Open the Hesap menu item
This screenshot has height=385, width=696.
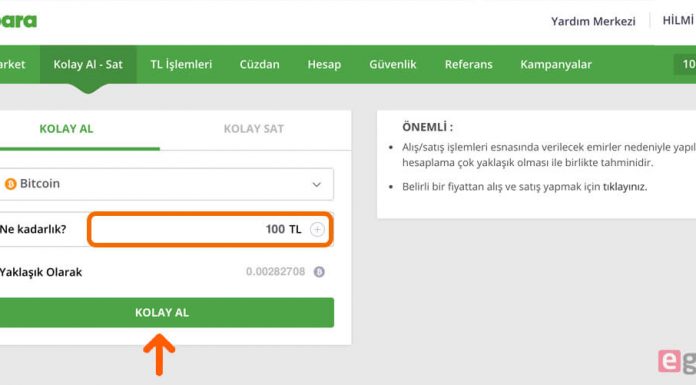pos(324,64)
